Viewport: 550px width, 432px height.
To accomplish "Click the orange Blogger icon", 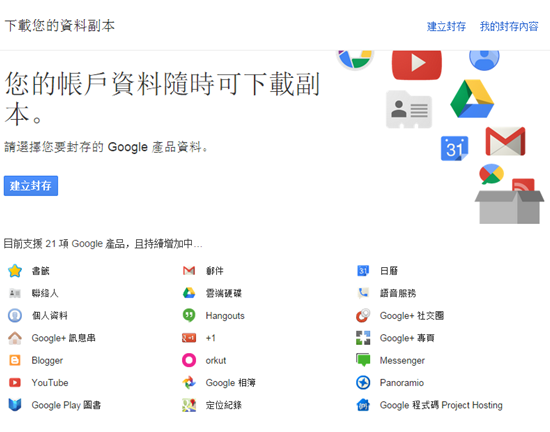I will (15, 360).
